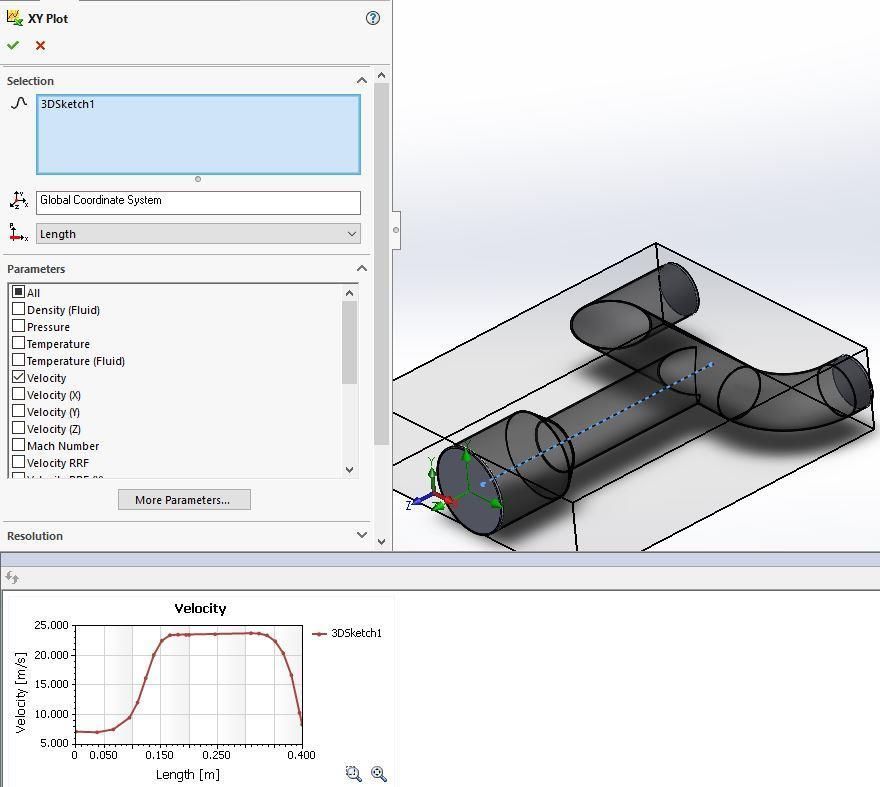The height and width of the screenshot is (787, 880).
Task: Click the abscissa axis icon
Action: 19,233
